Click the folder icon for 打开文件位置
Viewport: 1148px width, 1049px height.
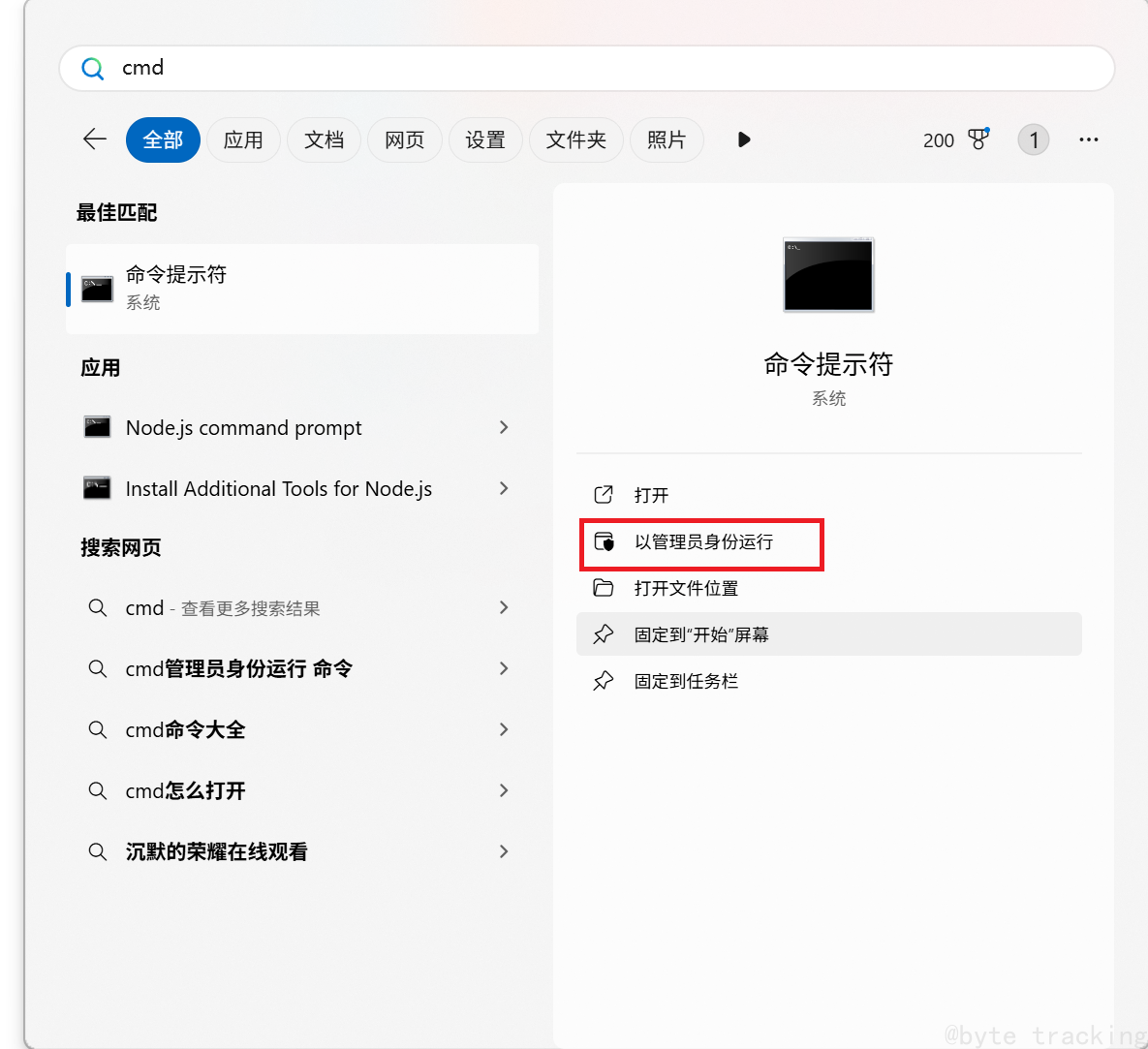pos(604,588)
